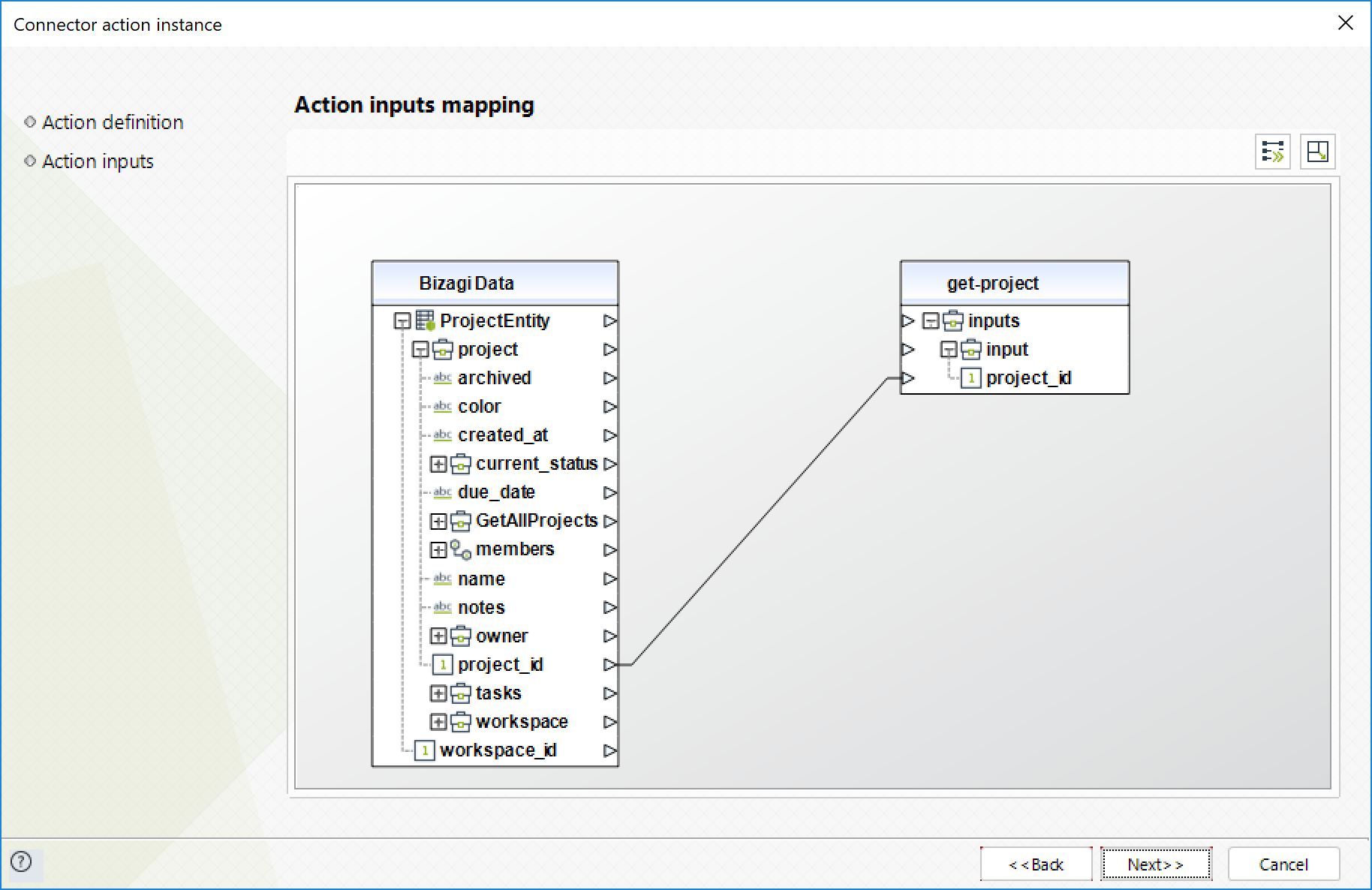Select the due_date attribute
This screenshot has width=1372, height=890.
click(496, 492)
